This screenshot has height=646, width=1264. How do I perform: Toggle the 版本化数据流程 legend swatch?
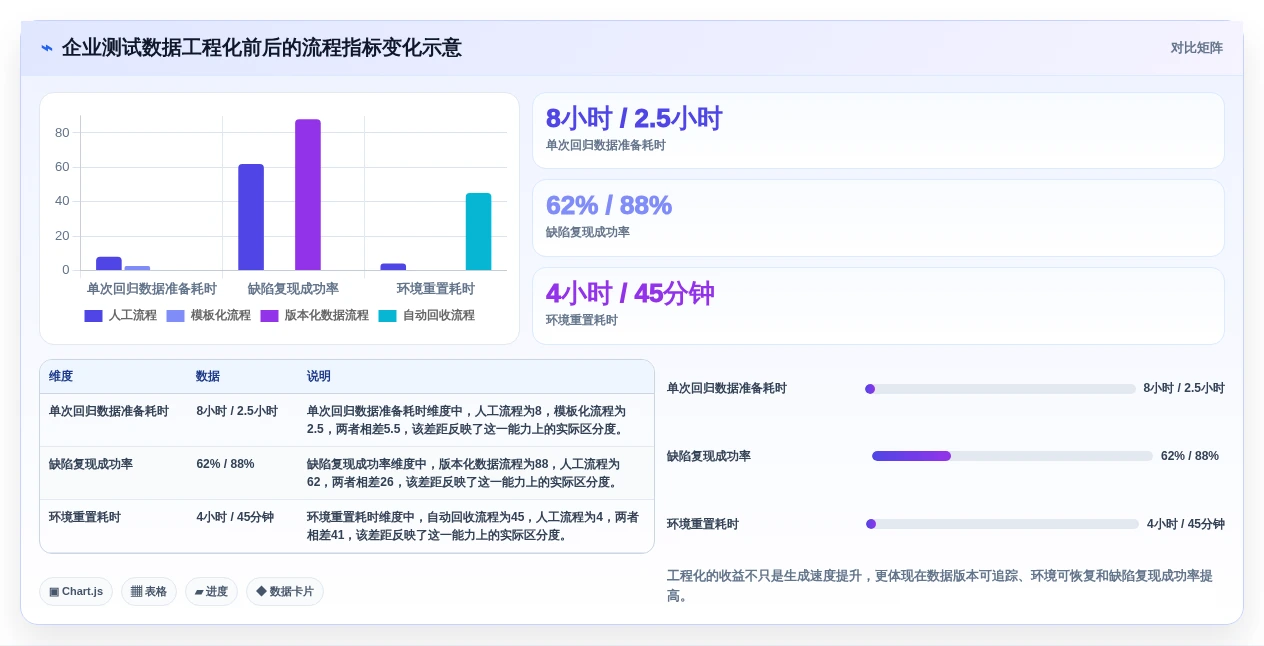click(x=269, y=315)
